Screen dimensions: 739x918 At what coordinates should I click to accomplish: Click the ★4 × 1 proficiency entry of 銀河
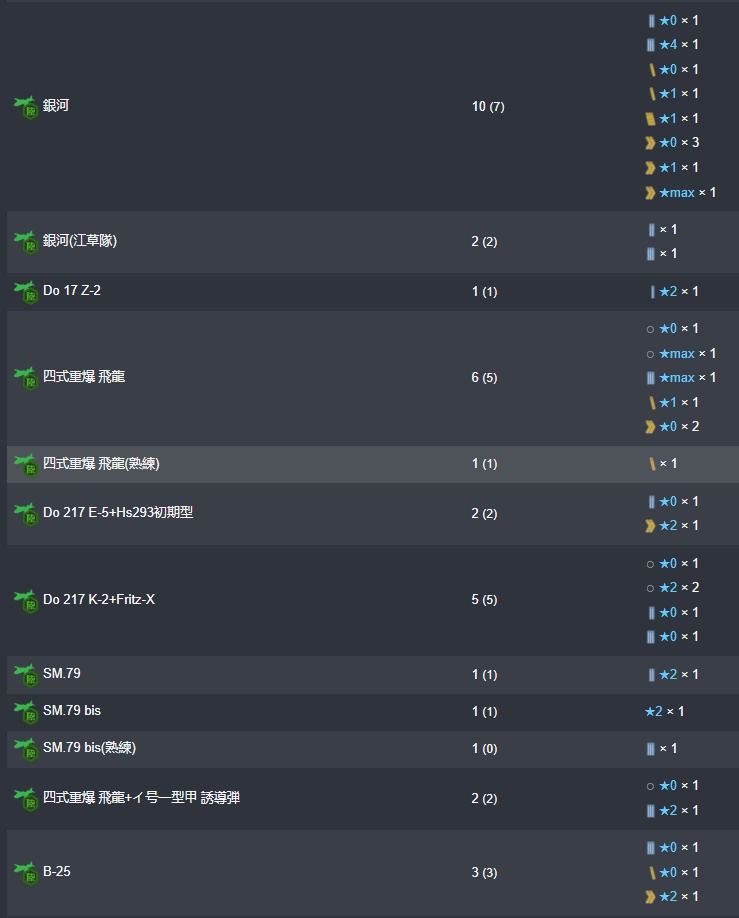tap(678, 45)
